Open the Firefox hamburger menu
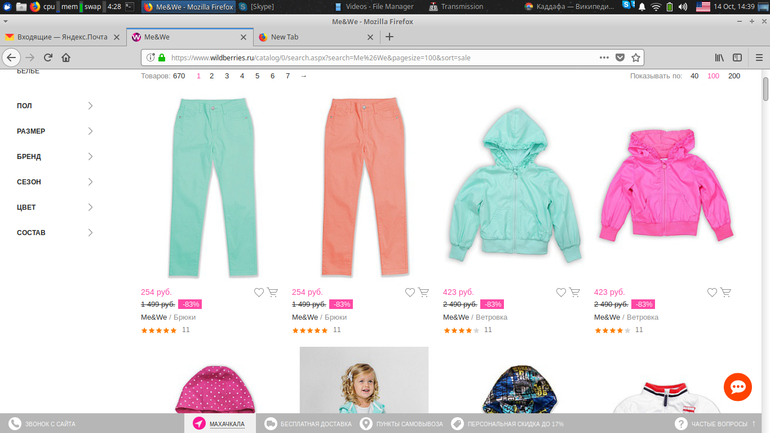Screen dimensions: 770x433 [x=758, y=58]
